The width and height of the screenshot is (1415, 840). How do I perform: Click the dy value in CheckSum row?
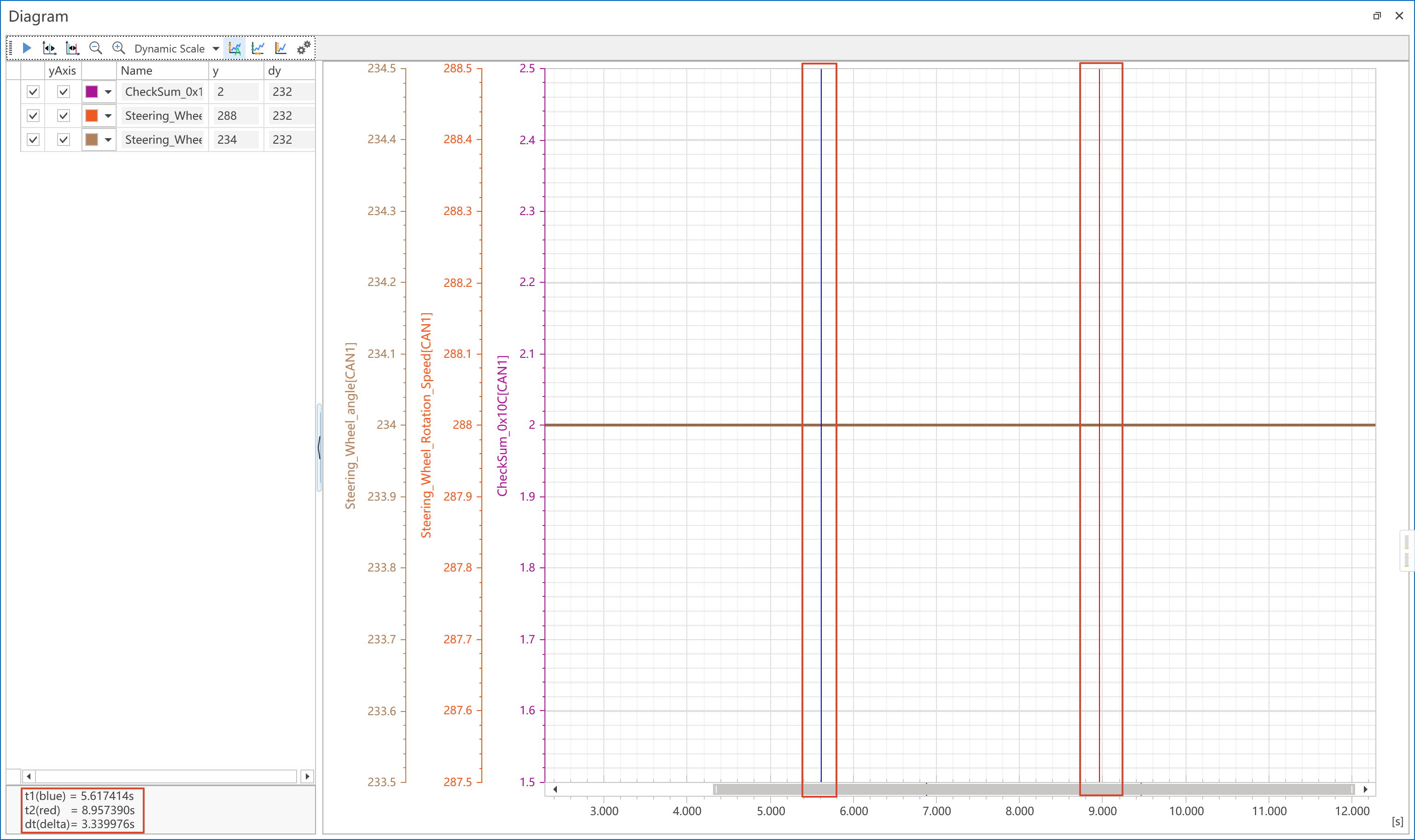(x=291, y=92)
